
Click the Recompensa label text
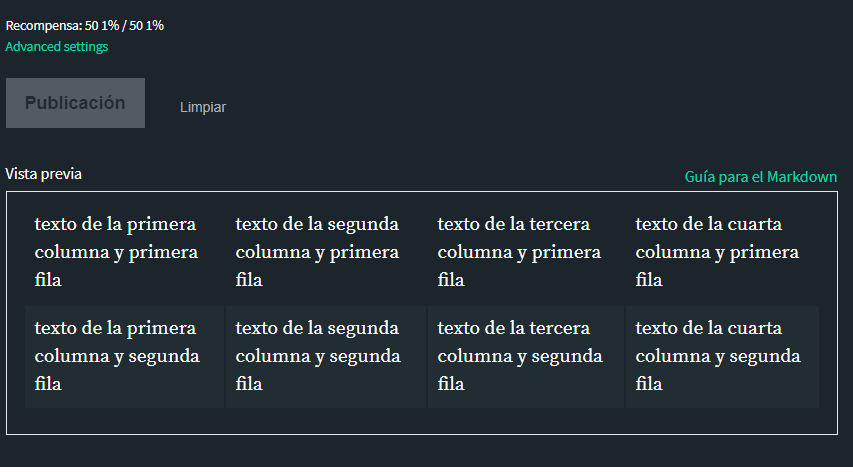pyautogui.click(x=44, y=26)
